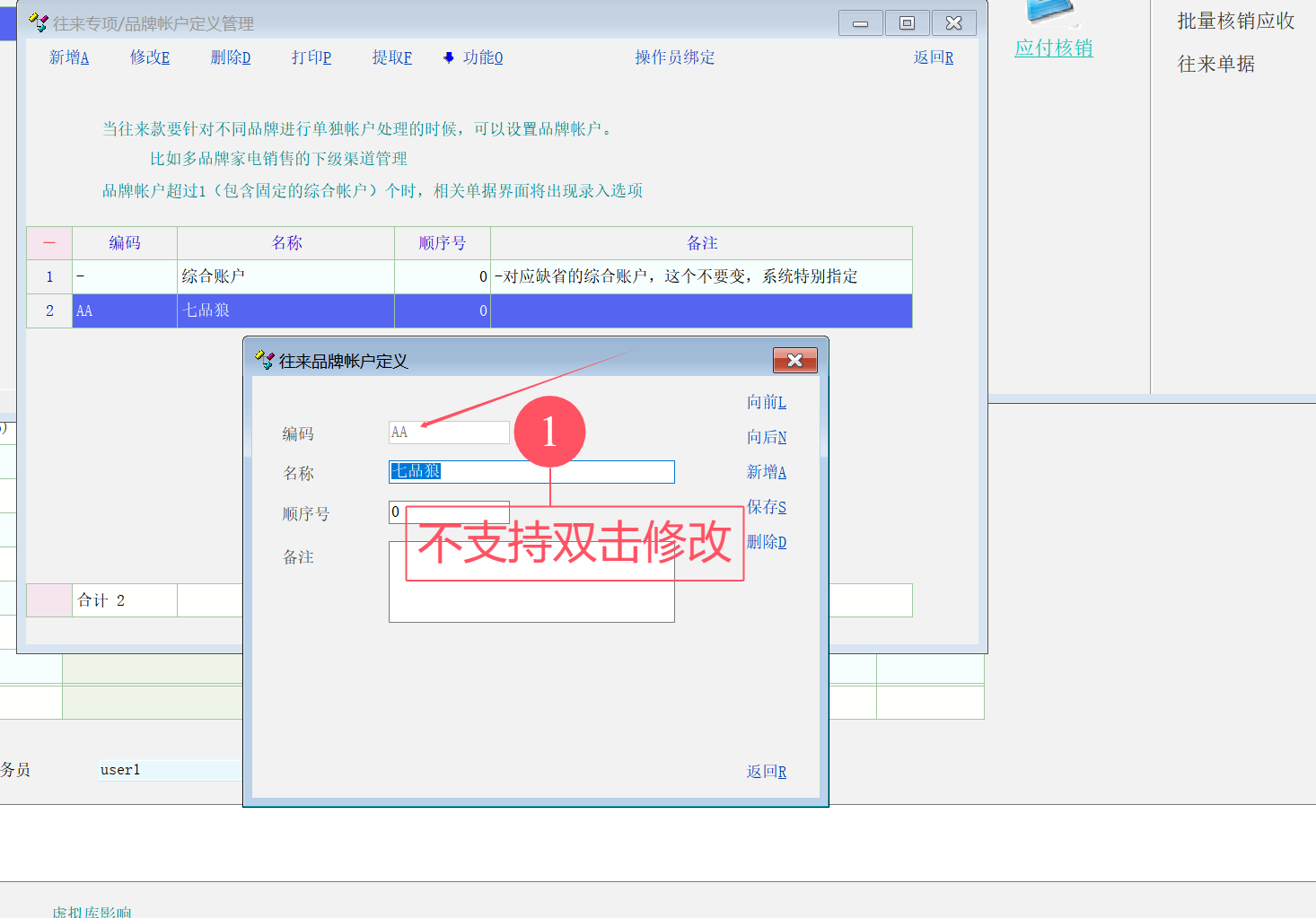Image resolution: width=1316 pixels, height=918 pixels.
Task: Click the red minus icon in table header
Action: [x=49, y=243]
